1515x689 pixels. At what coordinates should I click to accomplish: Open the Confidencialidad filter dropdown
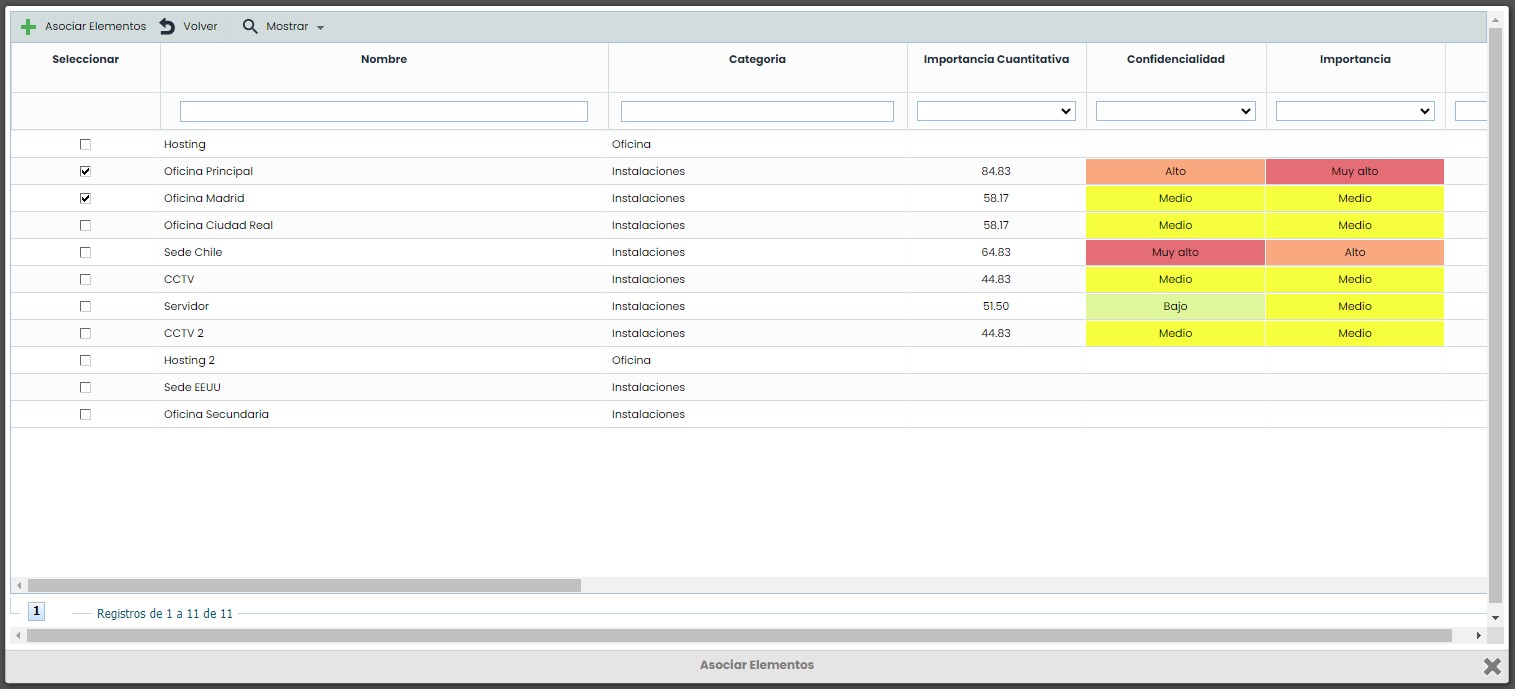click(1175, 111)
